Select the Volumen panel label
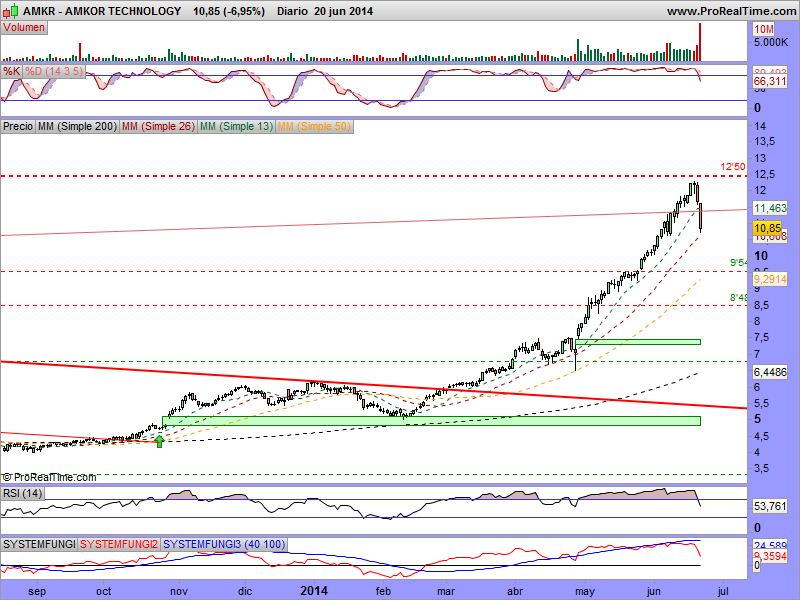 pos(24,28)
